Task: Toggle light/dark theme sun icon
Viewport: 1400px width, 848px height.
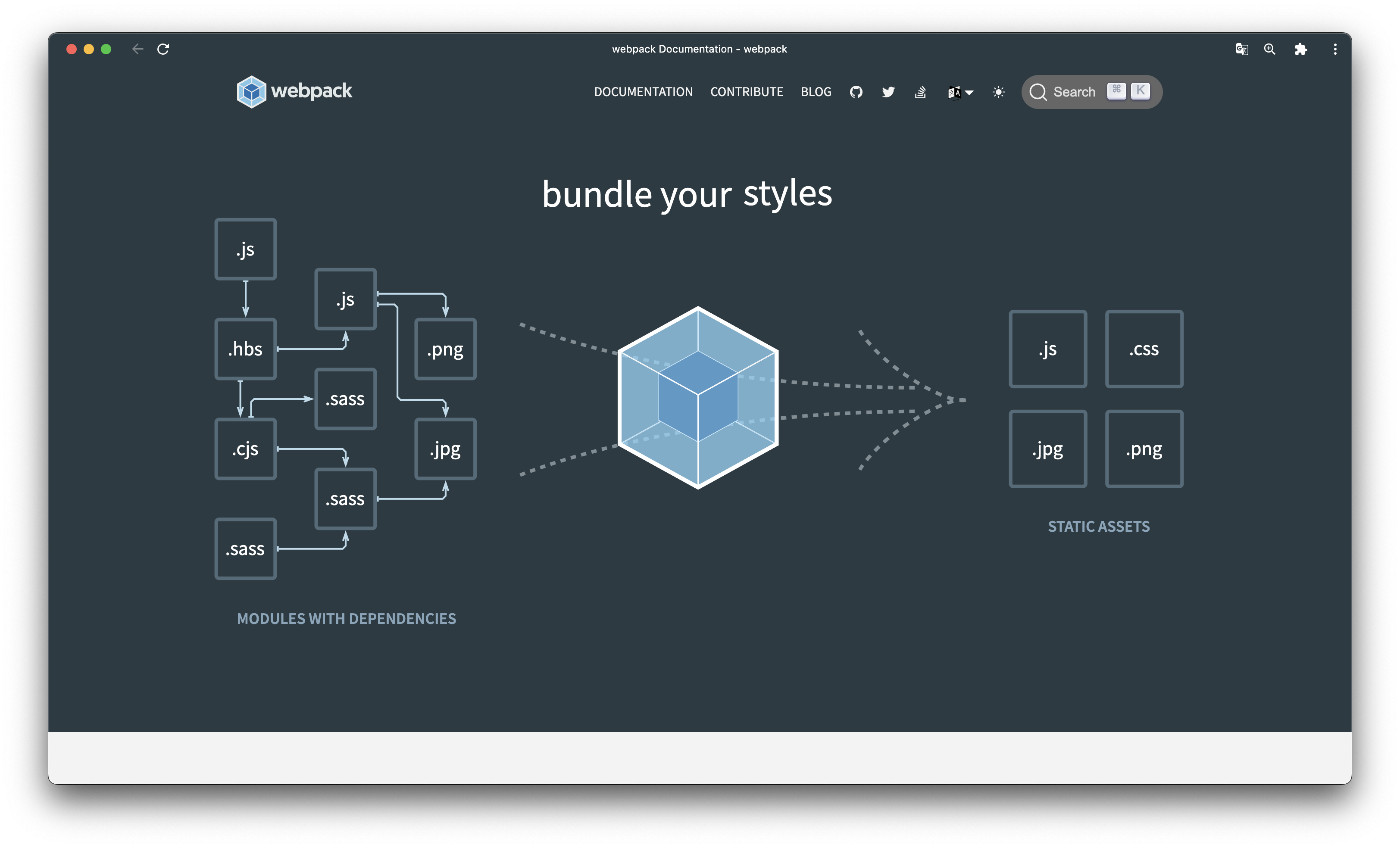Action: (998, 92)
